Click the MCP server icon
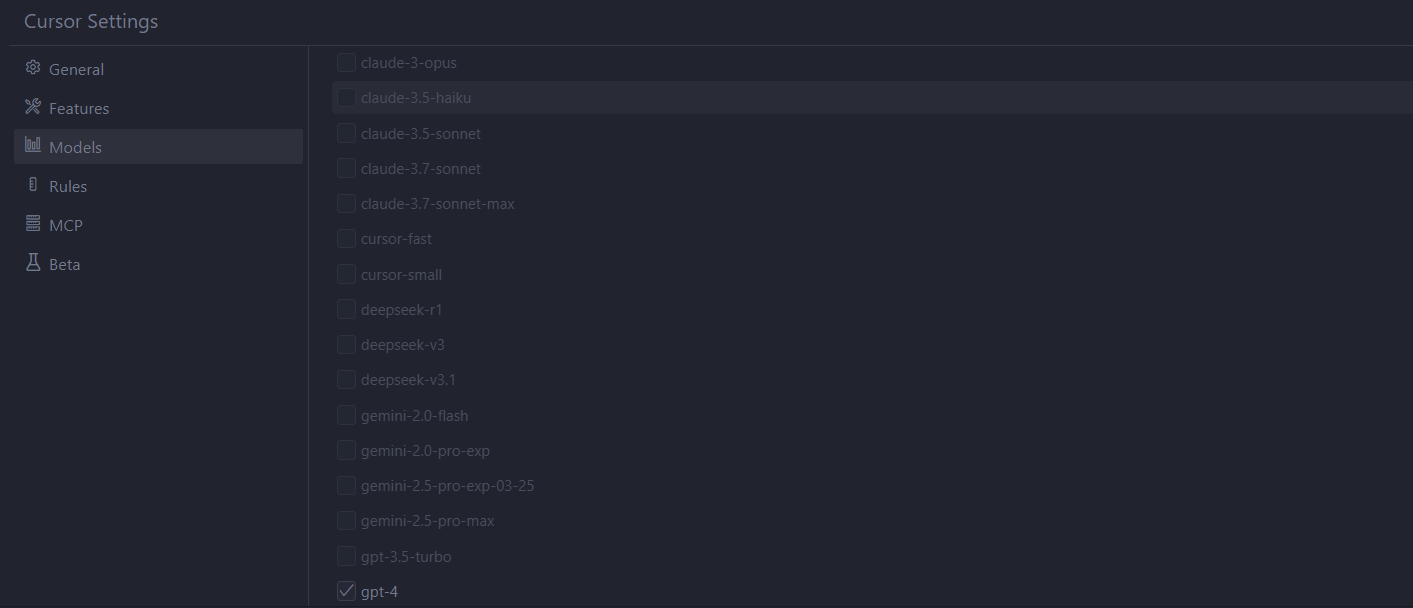Viewport: 1413px width, 608px height. (x=33, y=224)
